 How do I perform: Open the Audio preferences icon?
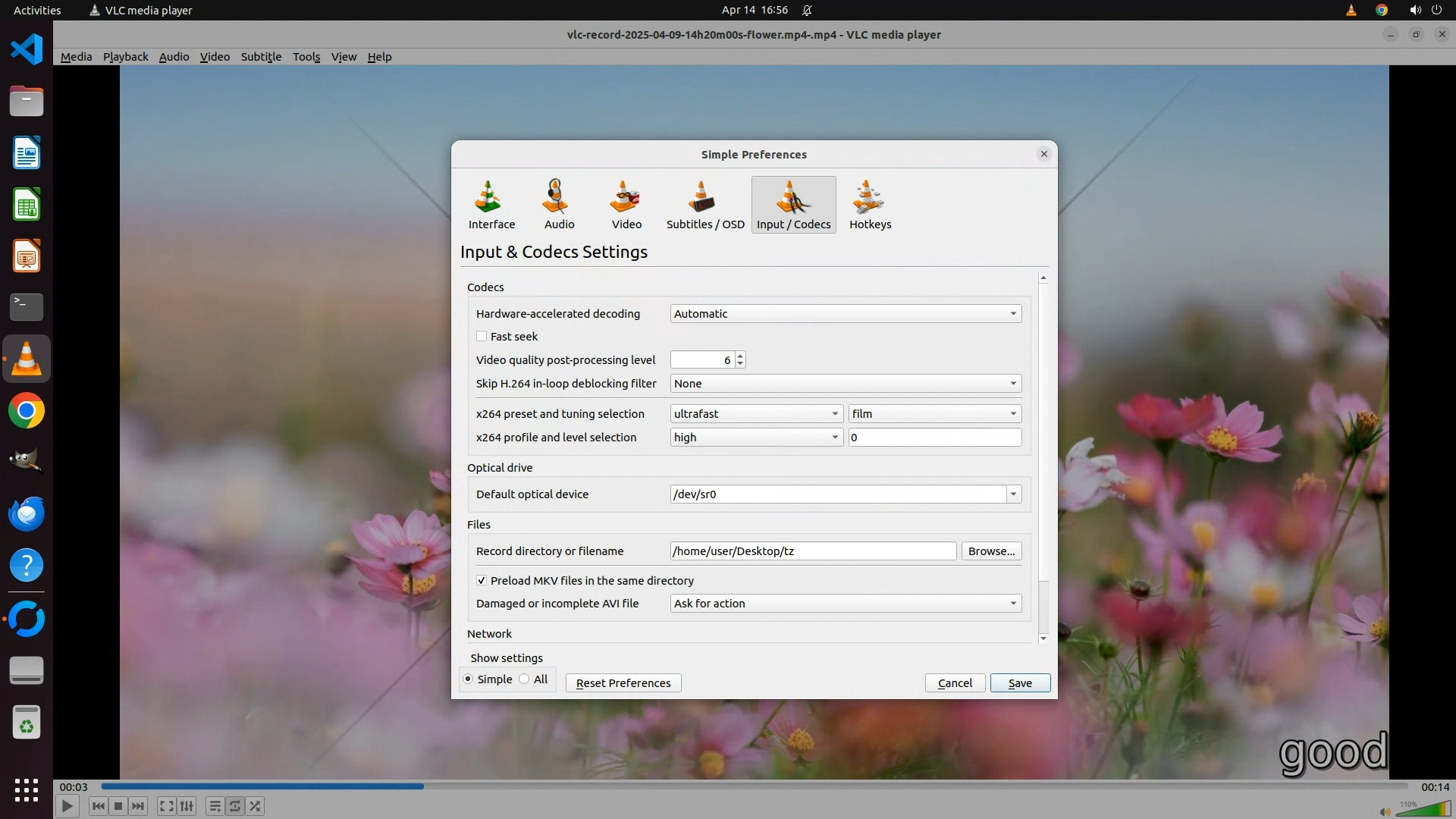(559, 205)
